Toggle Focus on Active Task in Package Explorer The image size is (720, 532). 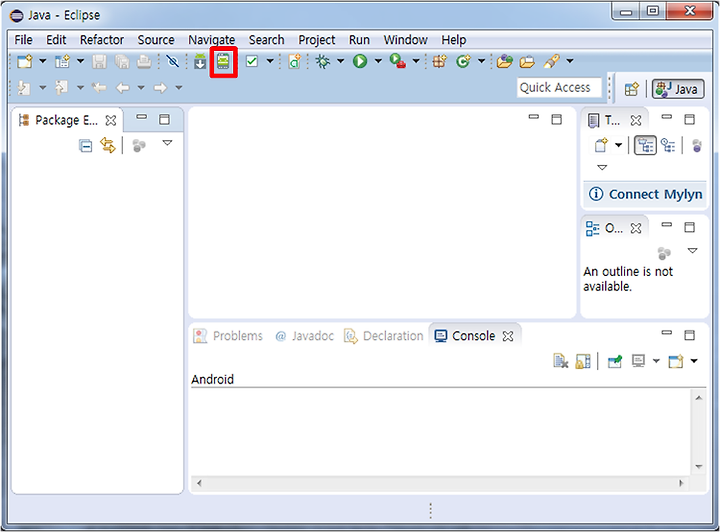coord(139,146)
